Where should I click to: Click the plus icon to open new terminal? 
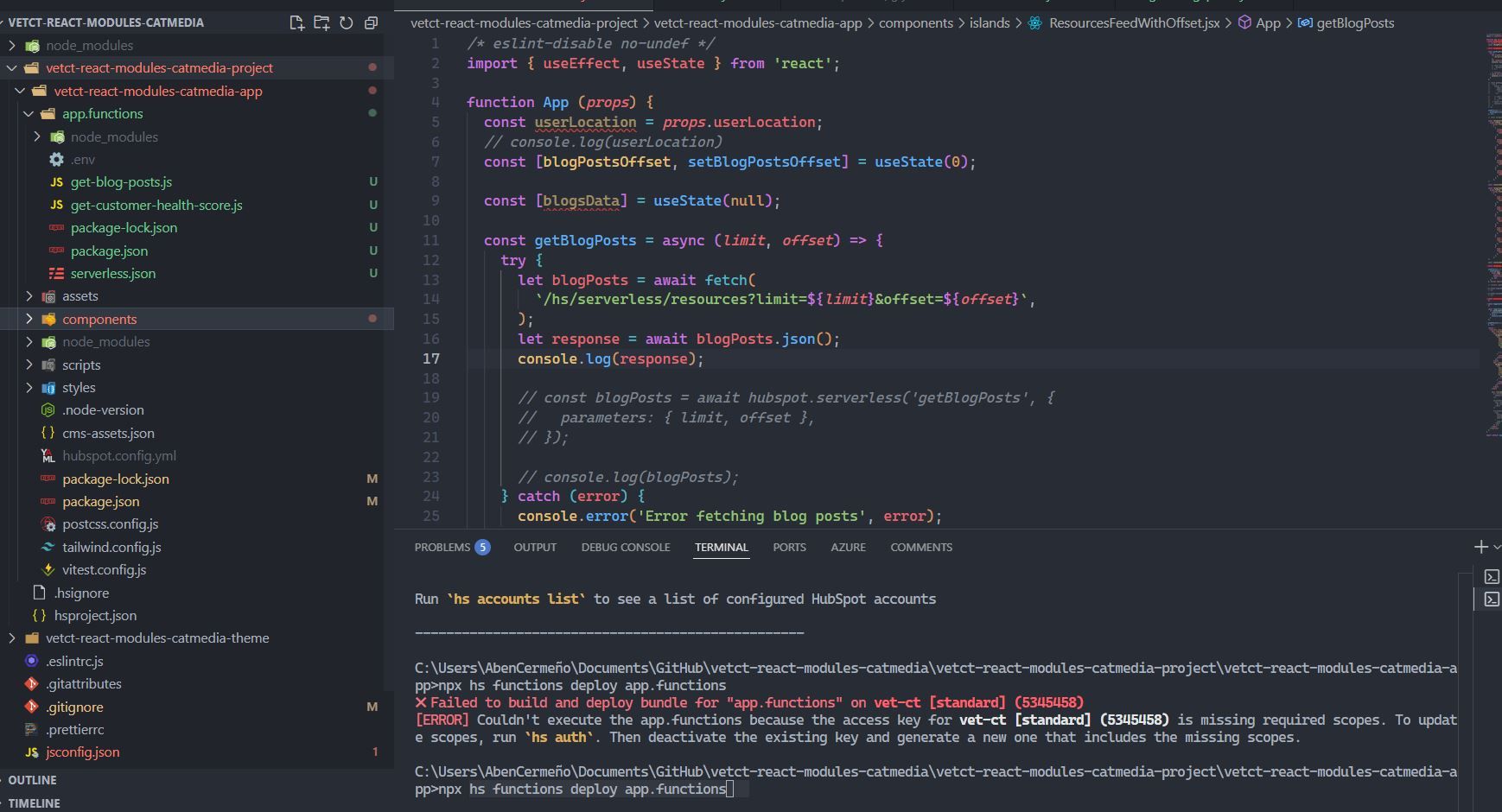click(x=1480, y=546)
